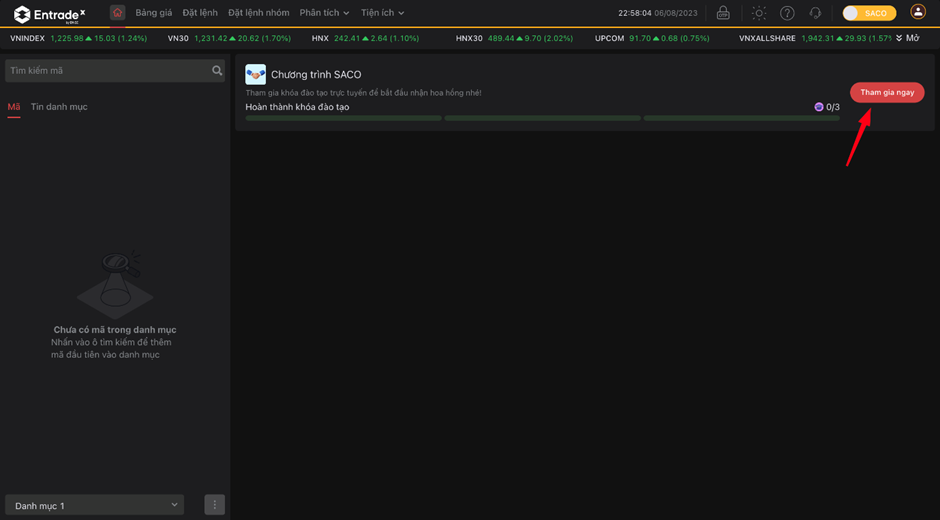Click the Tham gia ngay button
Viewport: 940px width, 520px height.
tap(887, 92)
